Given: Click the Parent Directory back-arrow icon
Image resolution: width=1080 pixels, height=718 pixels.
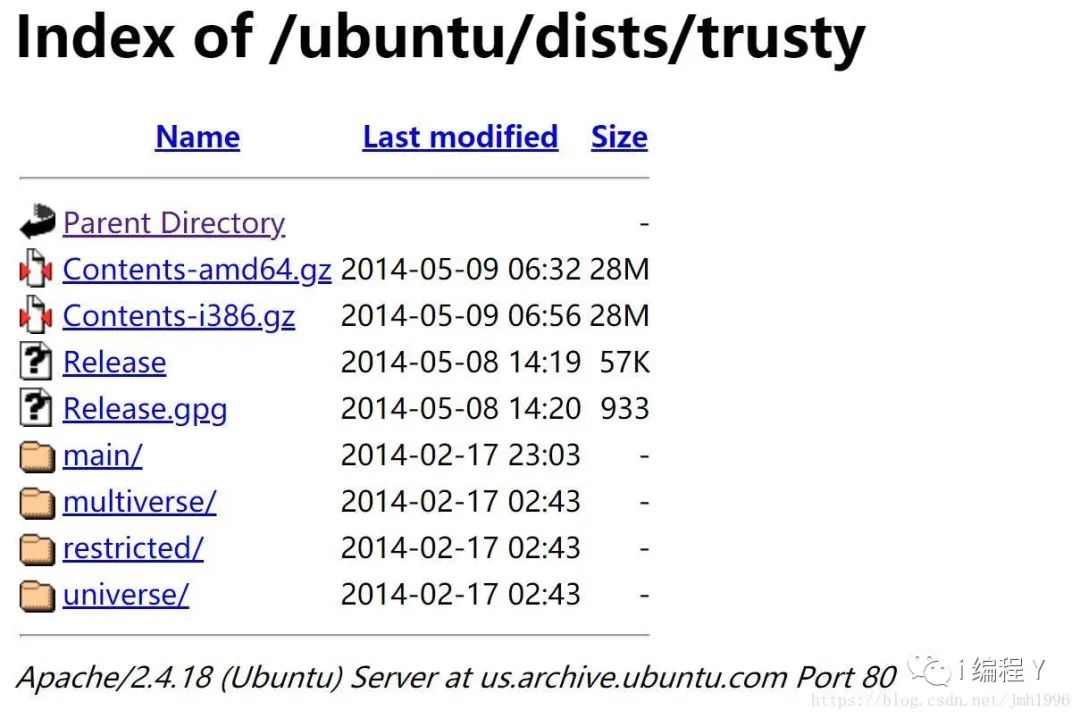Looking at the screenshot, I should pyautogui.click(x=37, y=221).
